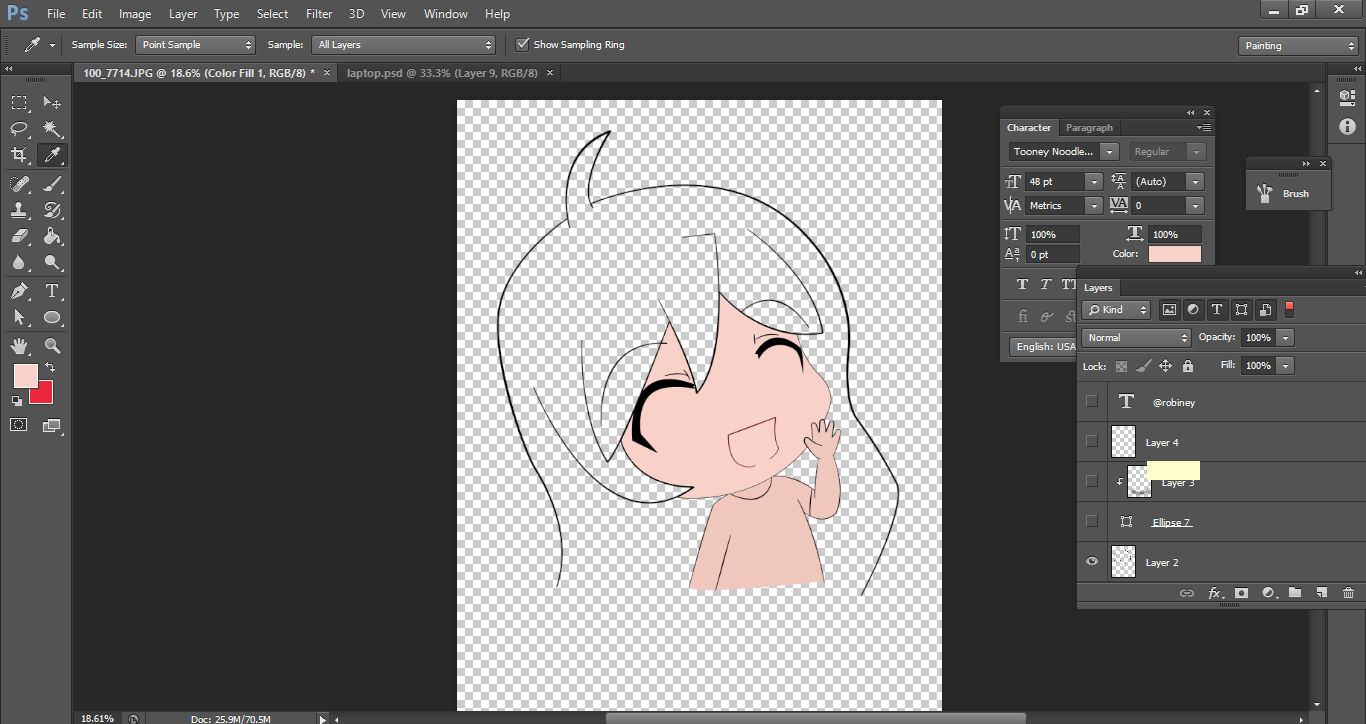Screen dimensions: 1366x724
Task: Link layers with chain icon
Action: [1187, 593]
